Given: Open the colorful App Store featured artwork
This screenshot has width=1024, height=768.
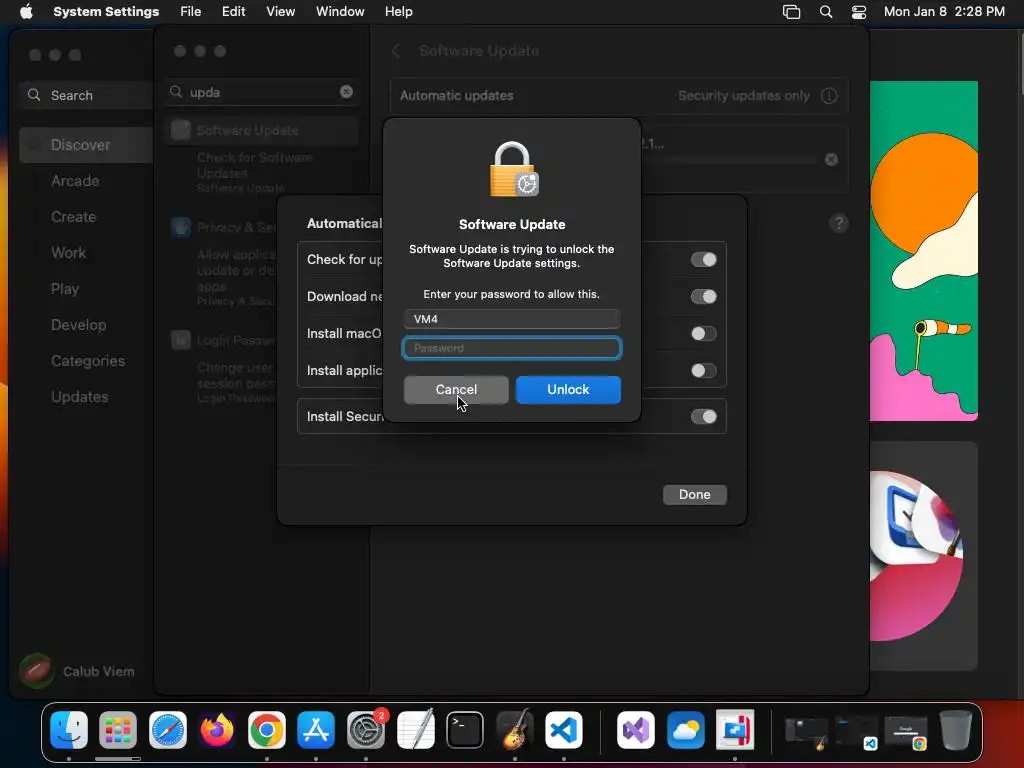Looking at the screenshot, I should point(923,251).
